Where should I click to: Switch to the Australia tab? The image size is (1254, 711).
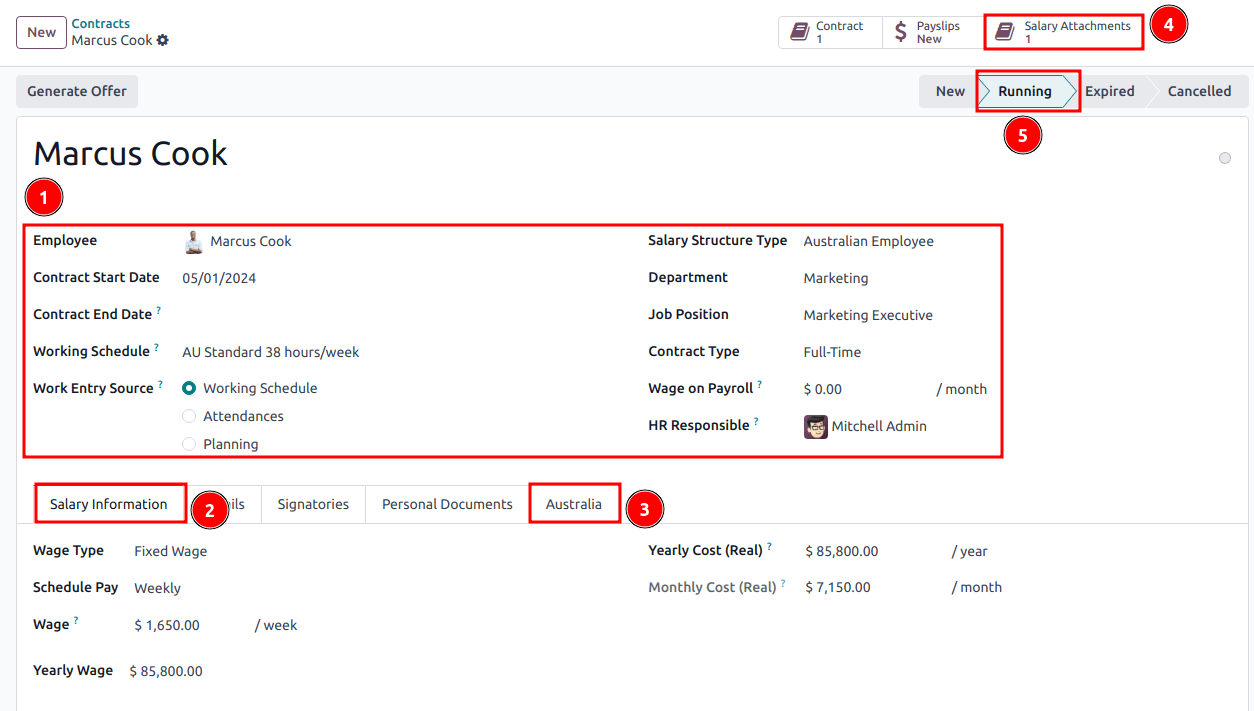[x=573, y=504]
